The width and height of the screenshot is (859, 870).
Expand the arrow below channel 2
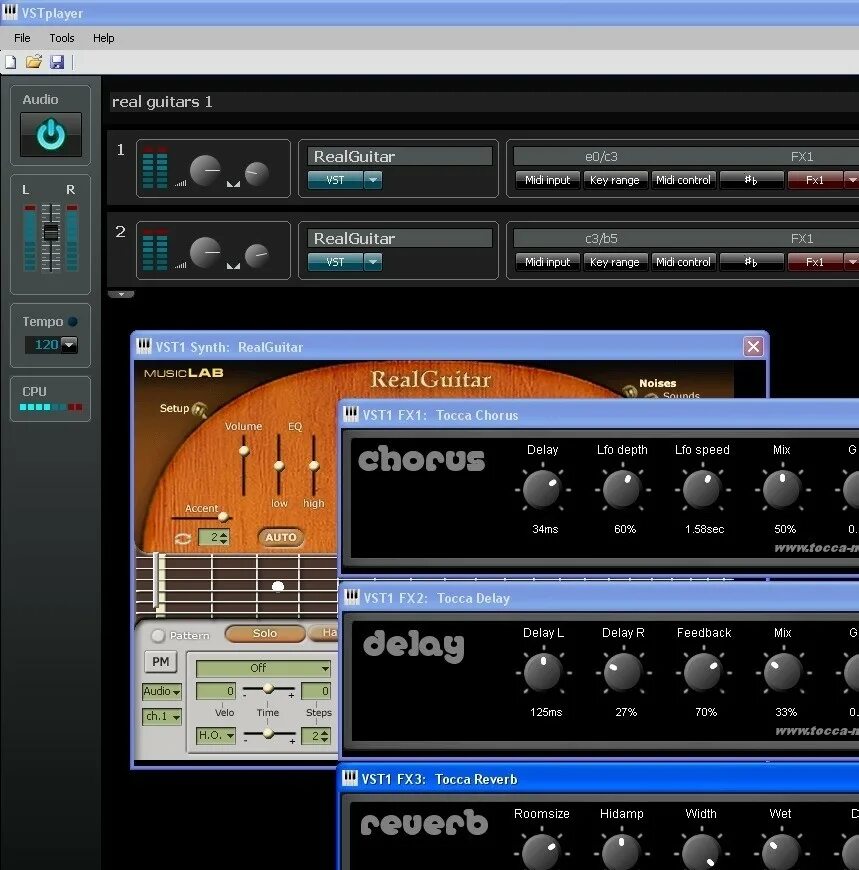click(121, 295)
